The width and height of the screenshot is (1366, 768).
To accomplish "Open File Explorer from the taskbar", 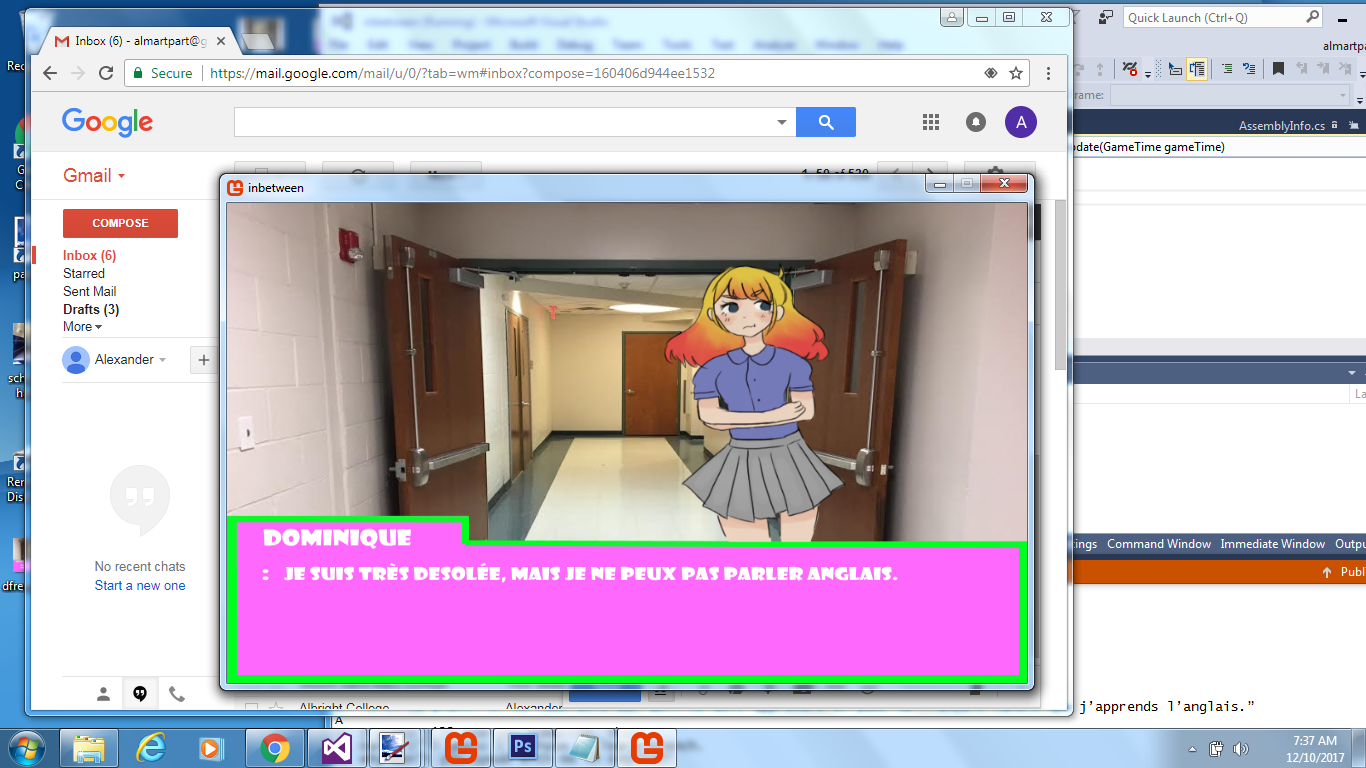I will coord(90,748).
